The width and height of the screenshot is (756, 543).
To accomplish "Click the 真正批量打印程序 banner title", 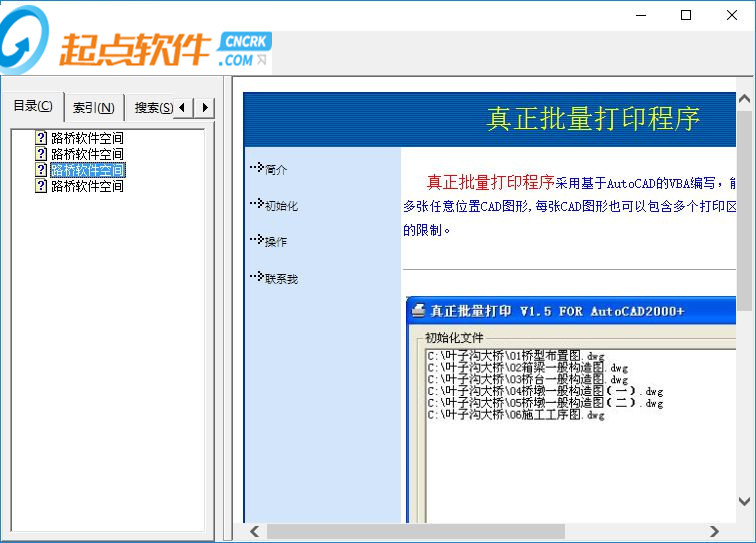I will coord(593,119).
